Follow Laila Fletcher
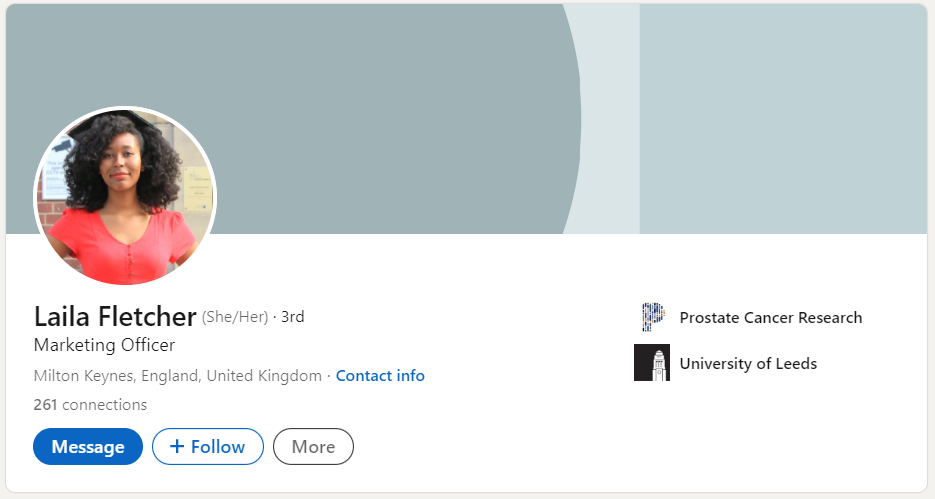Viewport: 935px width, 499px height. [x=208, y=447]
